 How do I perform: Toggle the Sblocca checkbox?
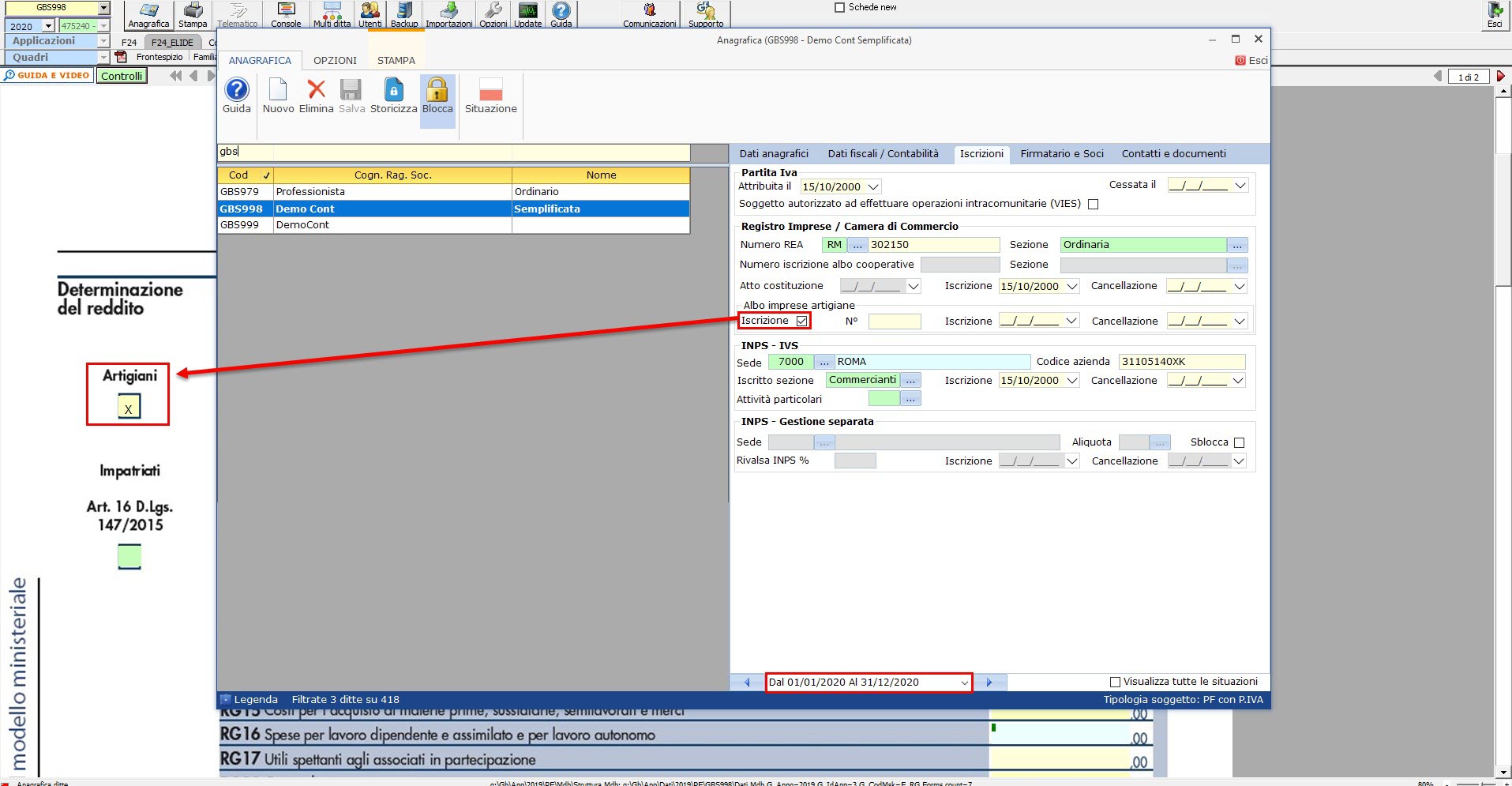[x=1239, y=442]
